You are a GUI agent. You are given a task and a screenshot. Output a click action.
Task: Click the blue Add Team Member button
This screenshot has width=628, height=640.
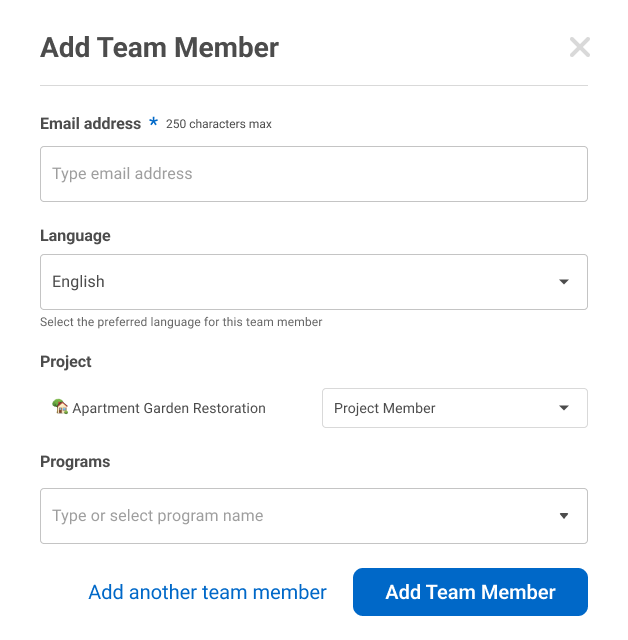click(470, 592)
